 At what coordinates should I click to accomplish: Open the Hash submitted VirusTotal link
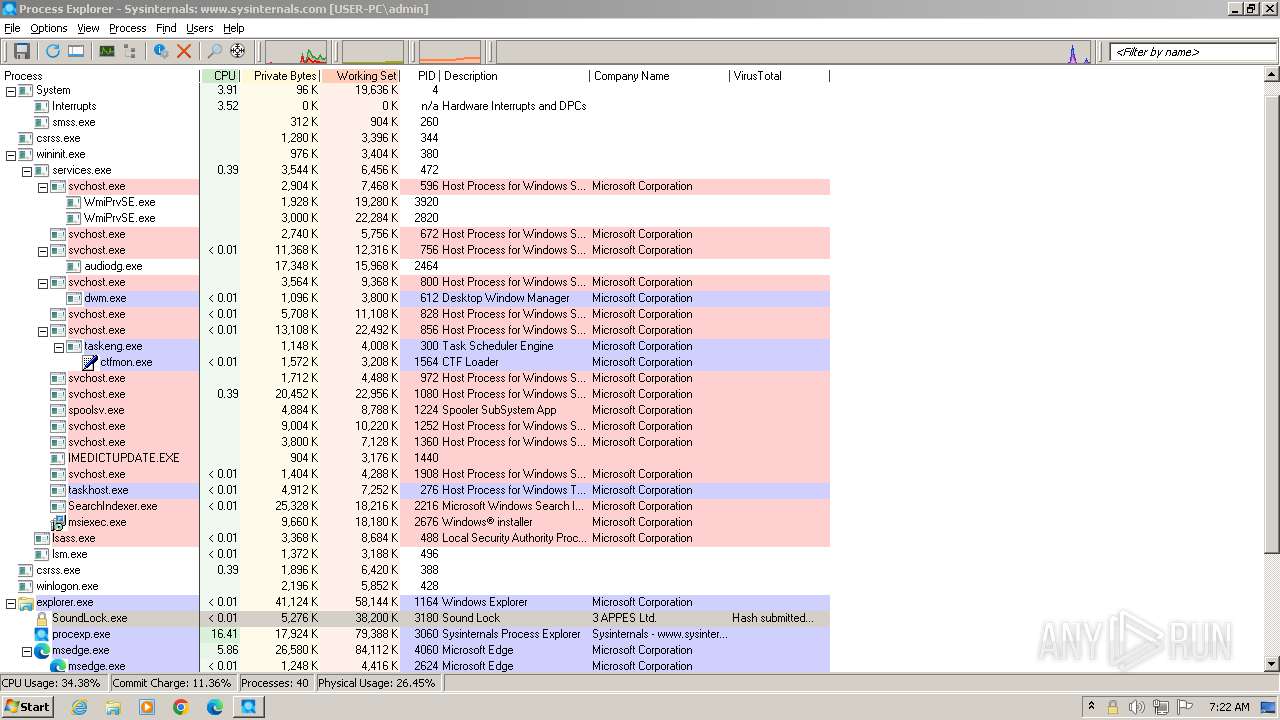(x=772, y=618)
